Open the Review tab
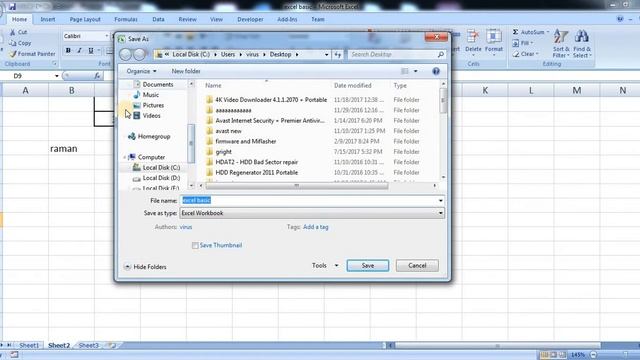 [187, 19]
